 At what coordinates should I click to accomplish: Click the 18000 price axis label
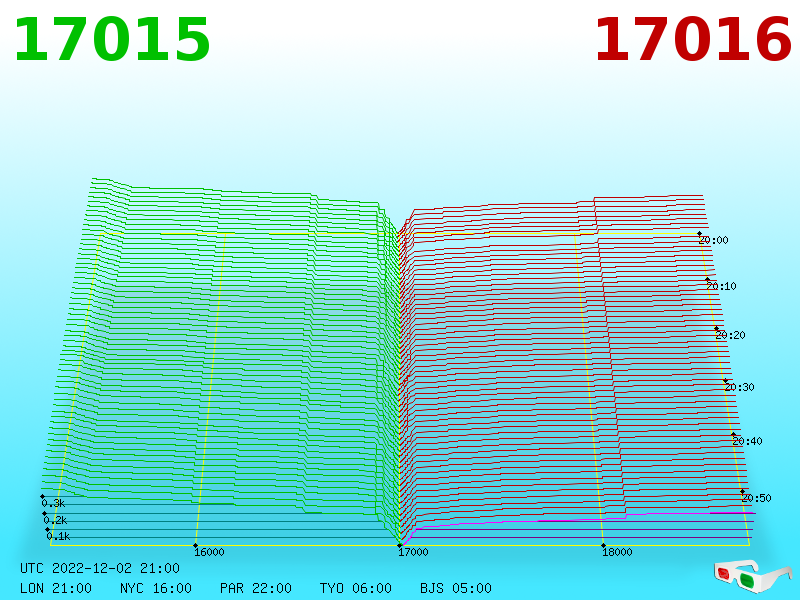click(x=617, y=552)
